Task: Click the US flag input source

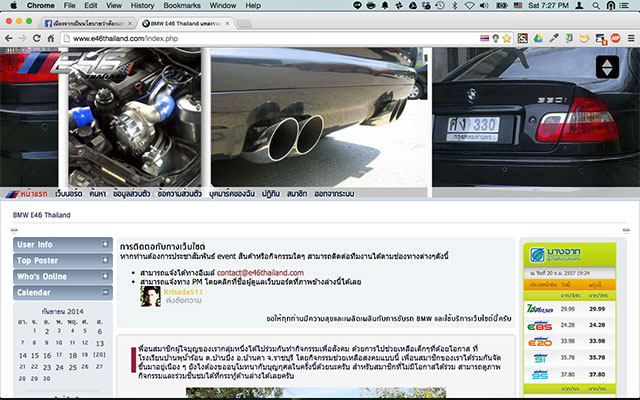Action: coord(518,5)
